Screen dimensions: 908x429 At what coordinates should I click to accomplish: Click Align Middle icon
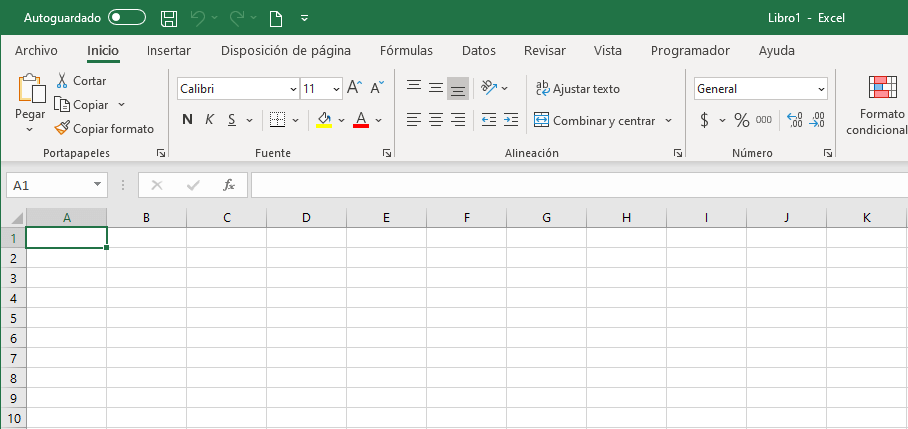pyautogui.click(x=435, y=88)
